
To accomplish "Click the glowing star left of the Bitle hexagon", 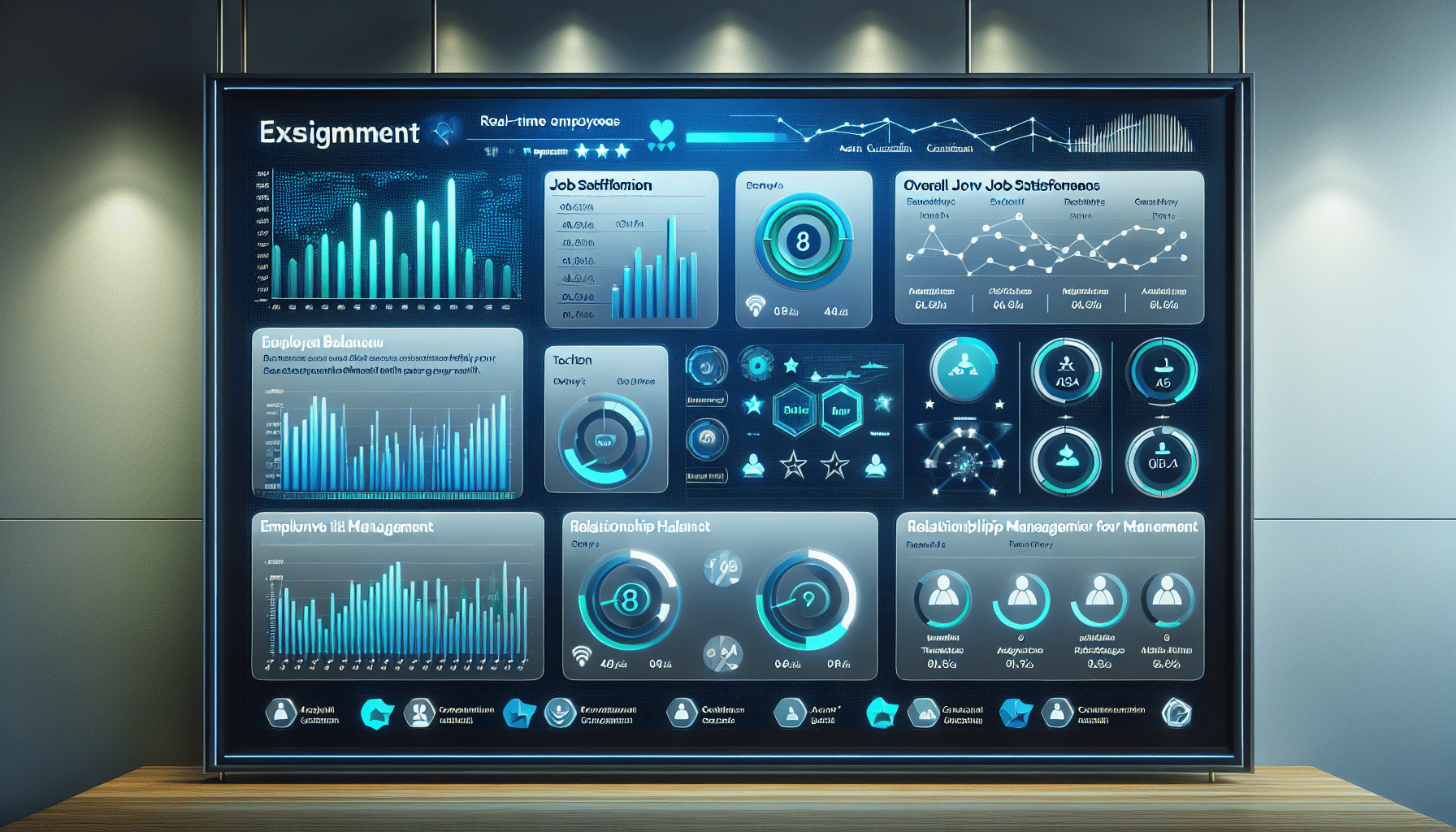I will [754, 404].
